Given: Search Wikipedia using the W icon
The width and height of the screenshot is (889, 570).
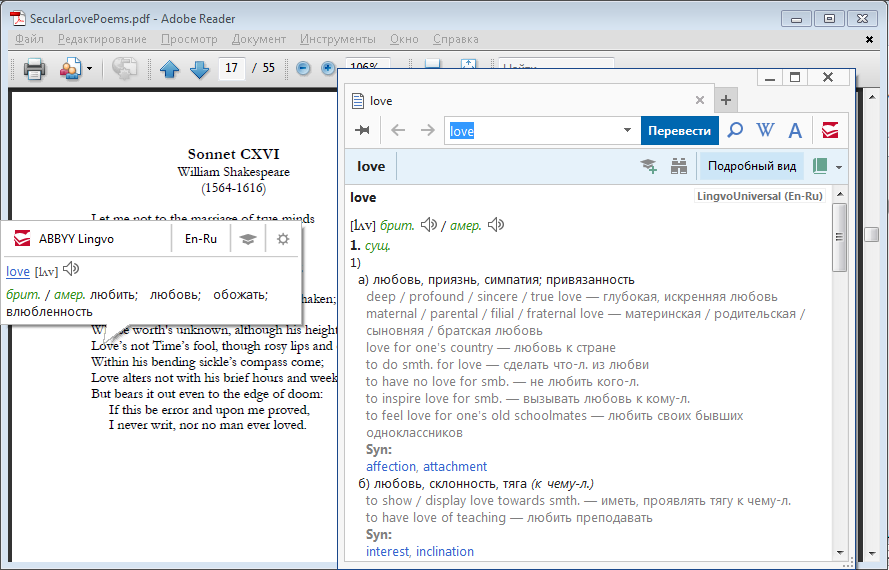Looking at the screenshot, I should (x=766, y=130).
